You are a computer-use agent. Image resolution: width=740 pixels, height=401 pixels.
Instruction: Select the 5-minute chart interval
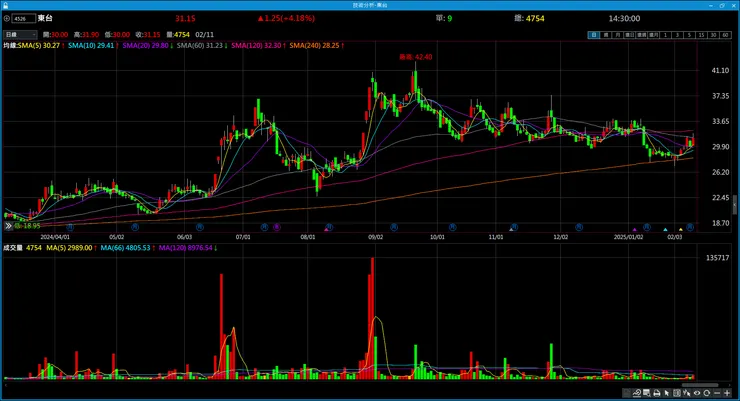690,35
